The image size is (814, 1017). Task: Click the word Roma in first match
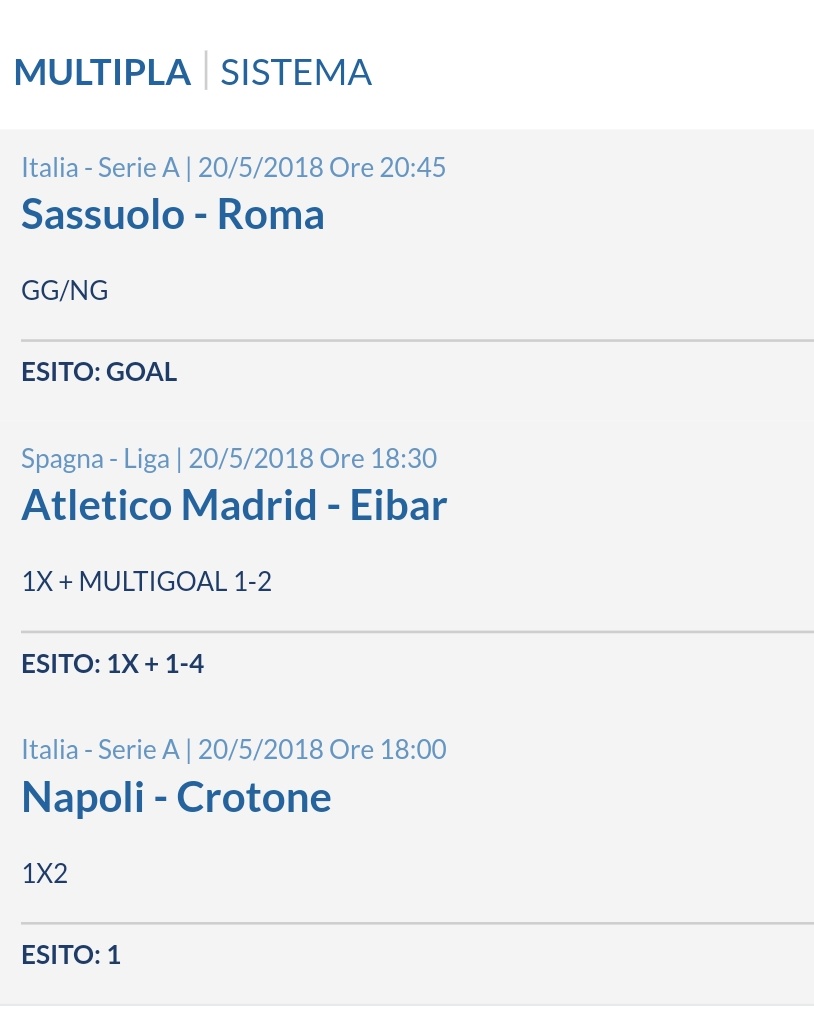[x=270, y=215]
